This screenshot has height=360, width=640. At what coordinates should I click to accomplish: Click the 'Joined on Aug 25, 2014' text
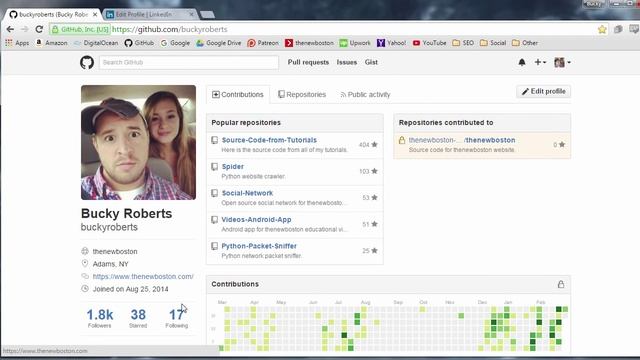131,289
